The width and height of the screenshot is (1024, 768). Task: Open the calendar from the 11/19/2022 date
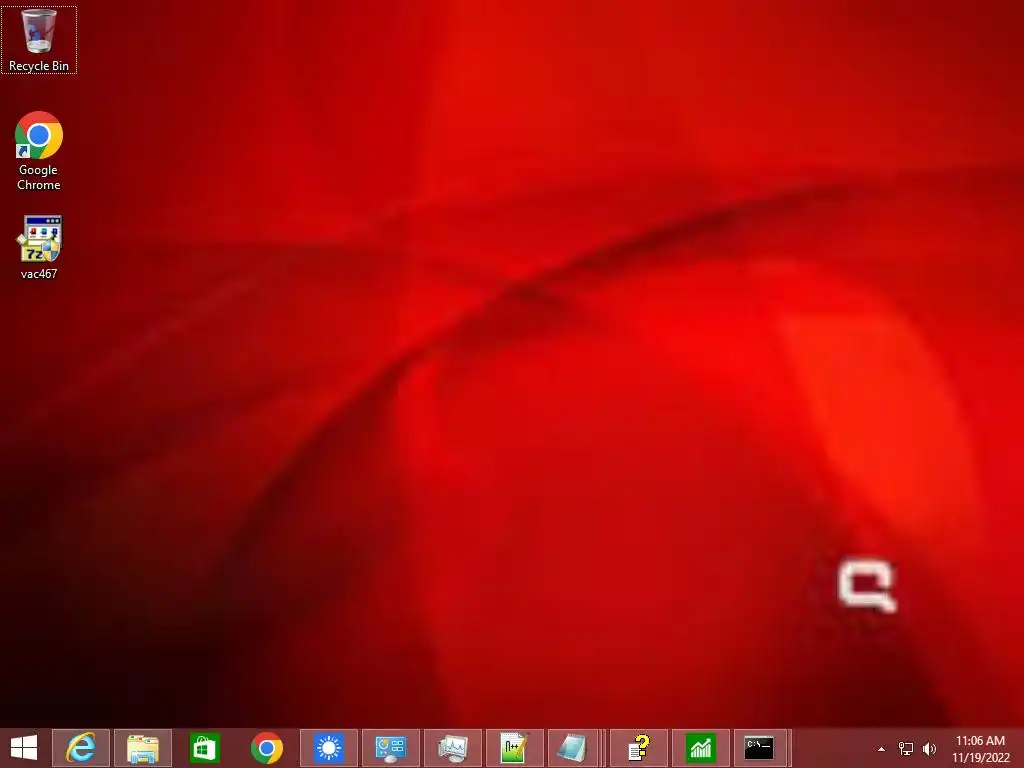[980, 758]
